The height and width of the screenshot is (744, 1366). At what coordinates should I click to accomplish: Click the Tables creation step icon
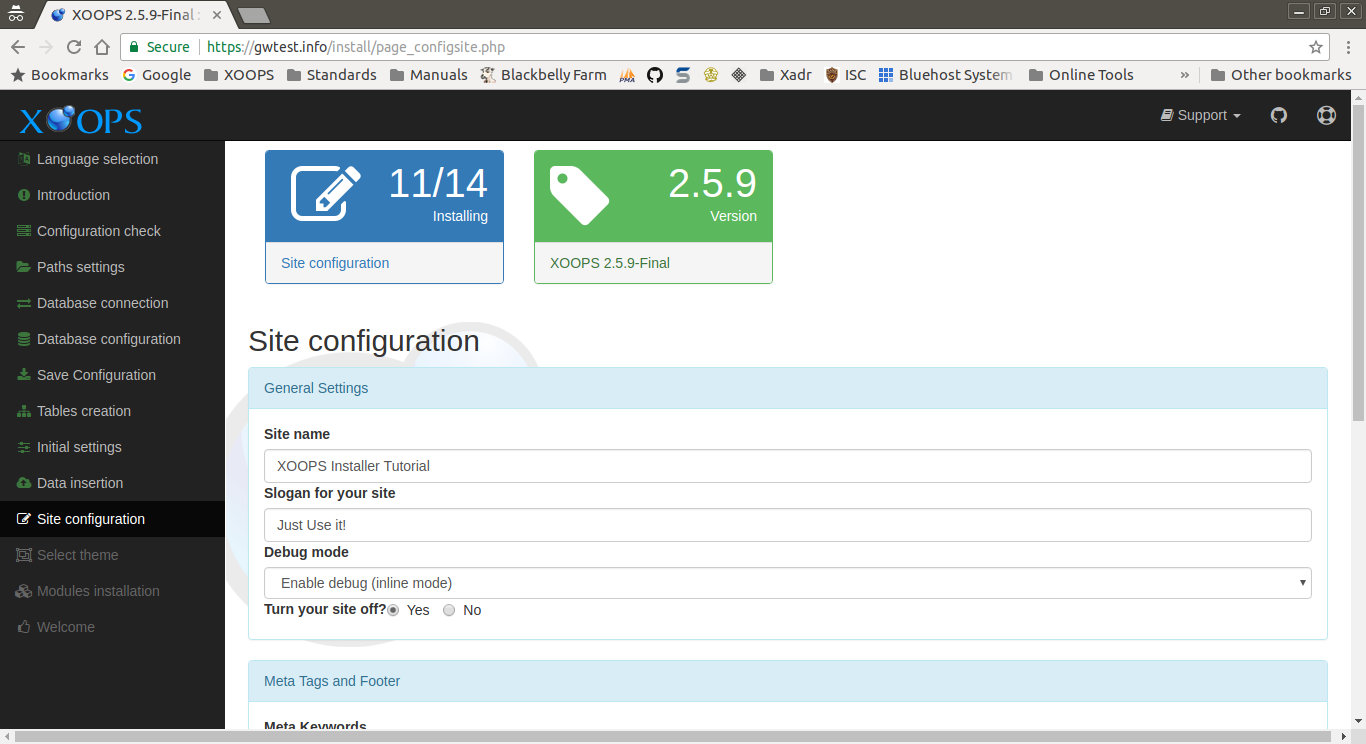pos(23,411)
